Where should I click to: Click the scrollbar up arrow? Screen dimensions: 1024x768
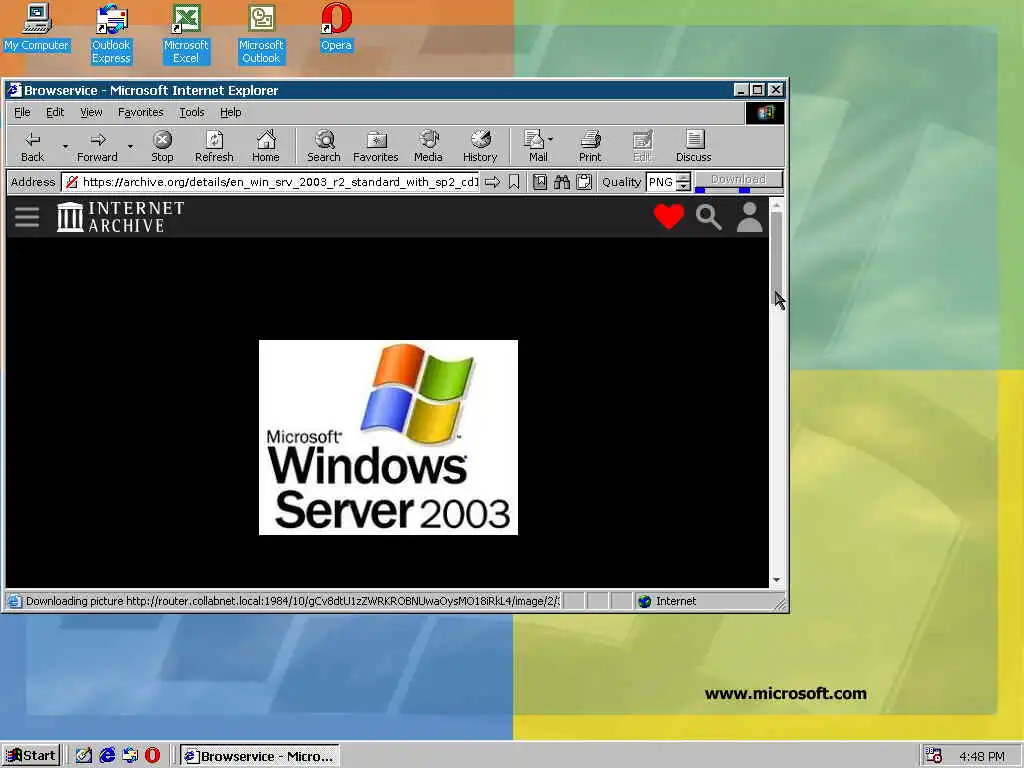tap(776, 206)
